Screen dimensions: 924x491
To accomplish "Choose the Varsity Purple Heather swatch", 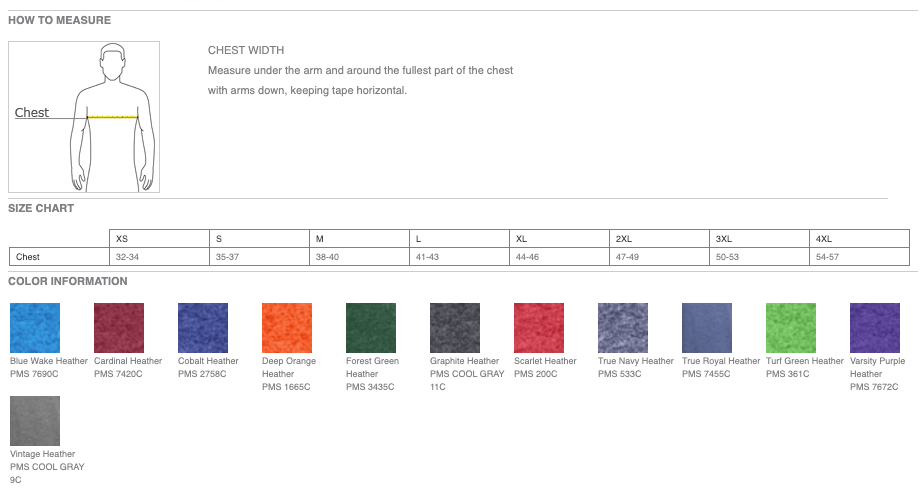I will coord(875,327).
